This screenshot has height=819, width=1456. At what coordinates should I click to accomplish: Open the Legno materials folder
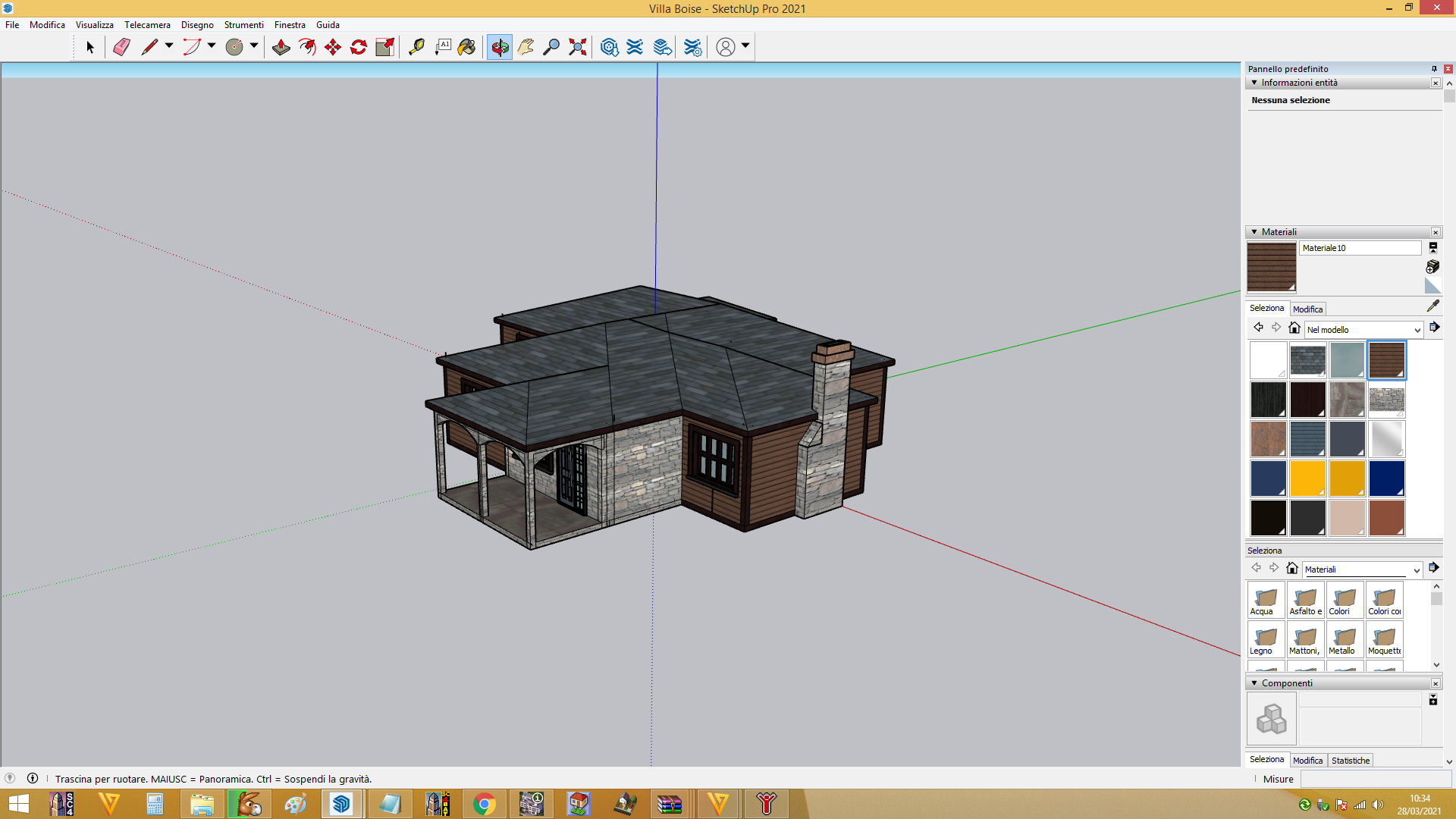(1266, 639)
